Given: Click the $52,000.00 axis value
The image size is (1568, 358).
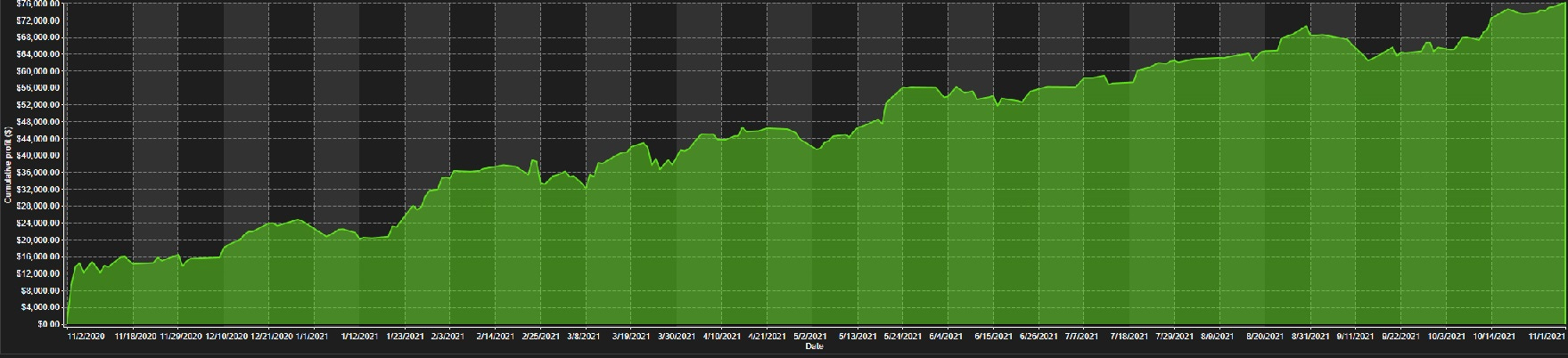Looking at the screenshot, I should coord(37,105).
